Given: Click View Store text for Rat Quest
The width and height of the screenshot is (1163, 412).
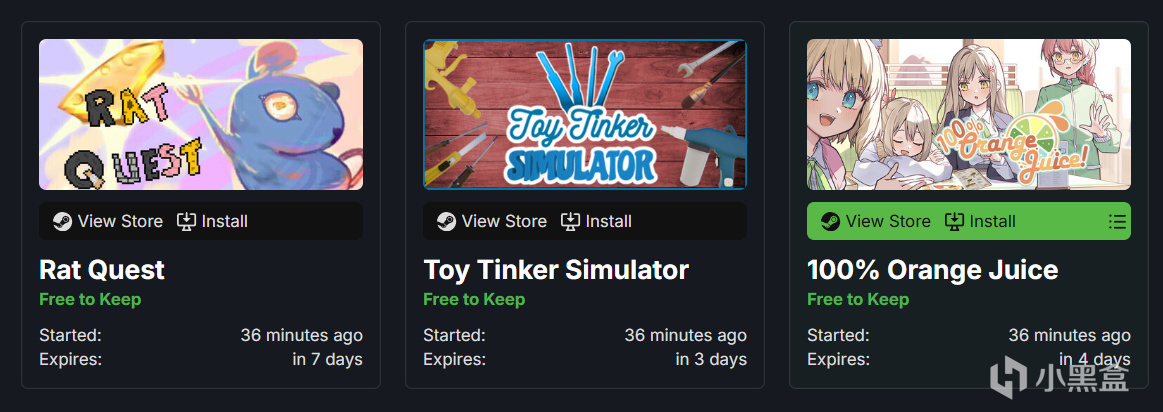Looking at the screenshot, I should [x=120, y=221].
